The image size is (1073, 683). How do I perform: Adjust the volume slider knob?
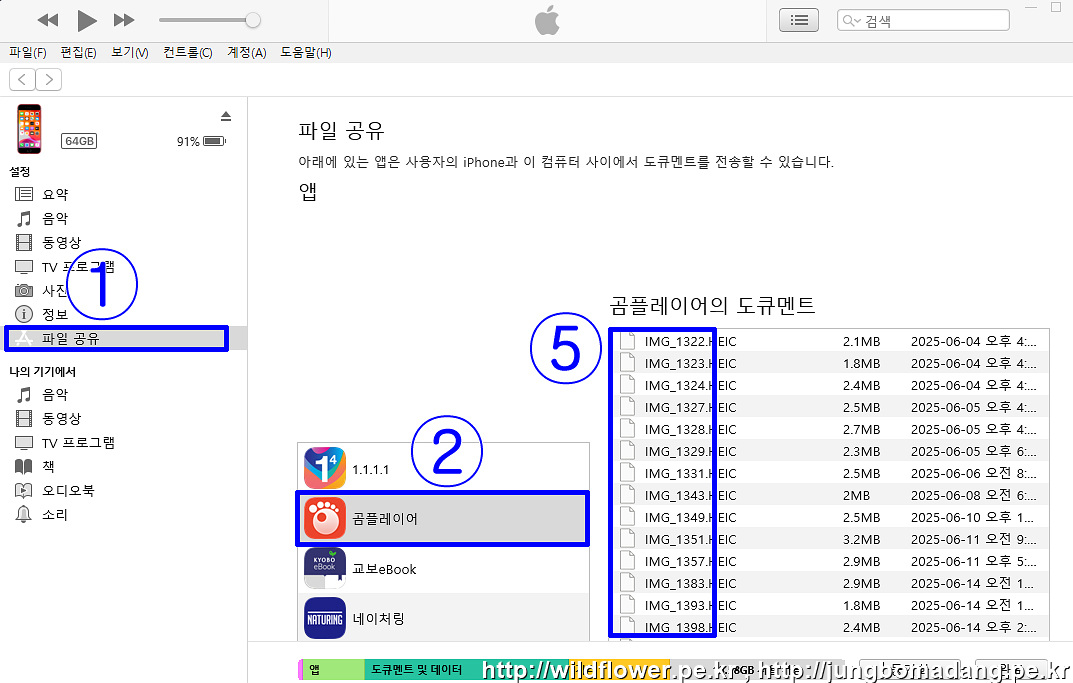click(x=253, y=21)
